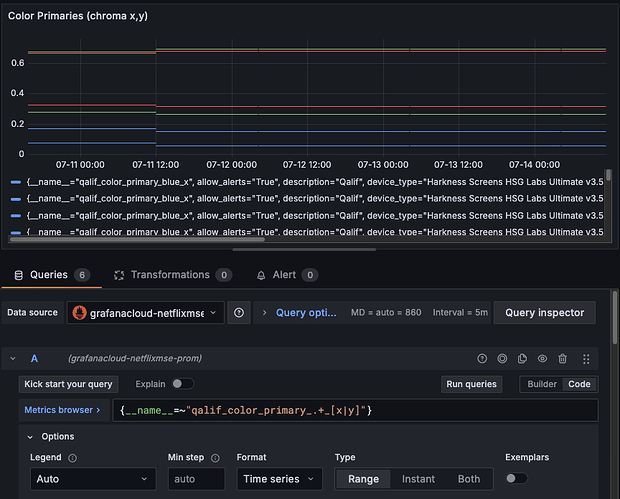Switch to the Alert tab
620x499 pixels.
point(287,275)
